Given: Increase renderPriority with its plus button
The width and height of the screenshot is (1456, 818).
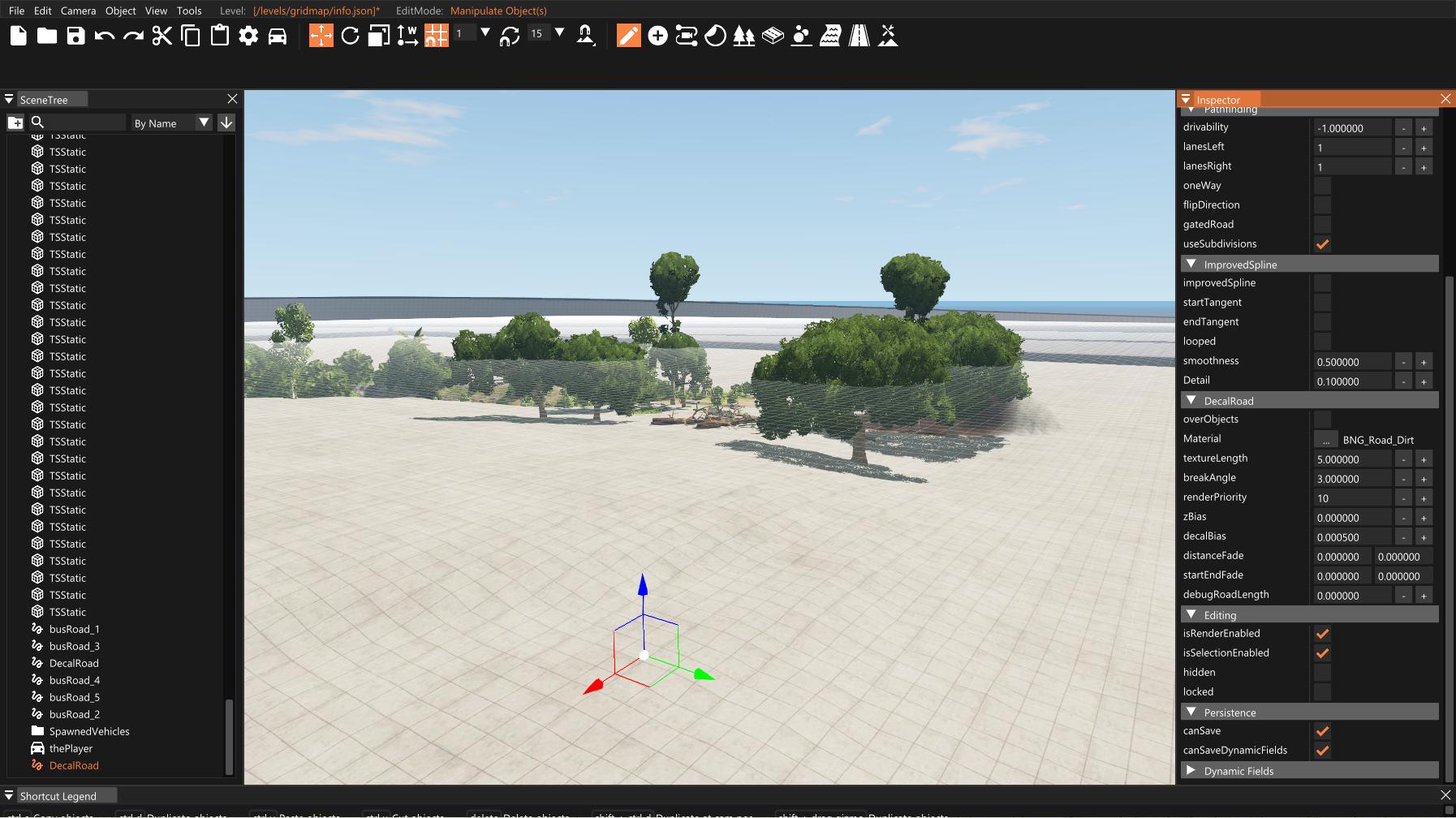Looking at the screenshot, I should 1424,498.
